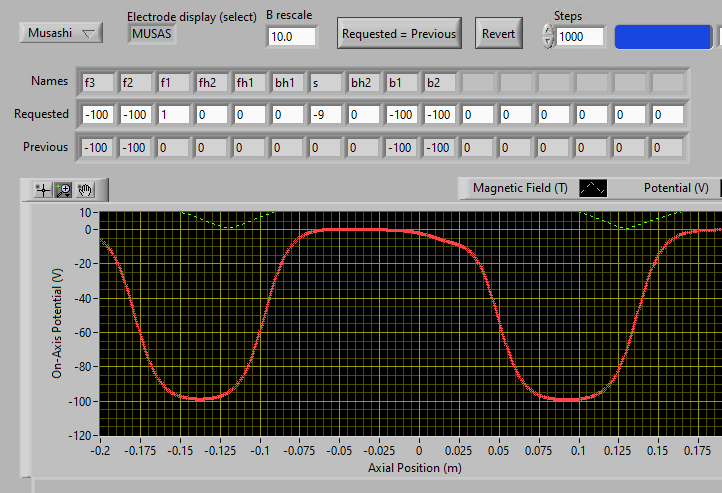Click the Requested field under the b2 name
Image resolution: width=722 pixels, height=493 pixels.
439,115
